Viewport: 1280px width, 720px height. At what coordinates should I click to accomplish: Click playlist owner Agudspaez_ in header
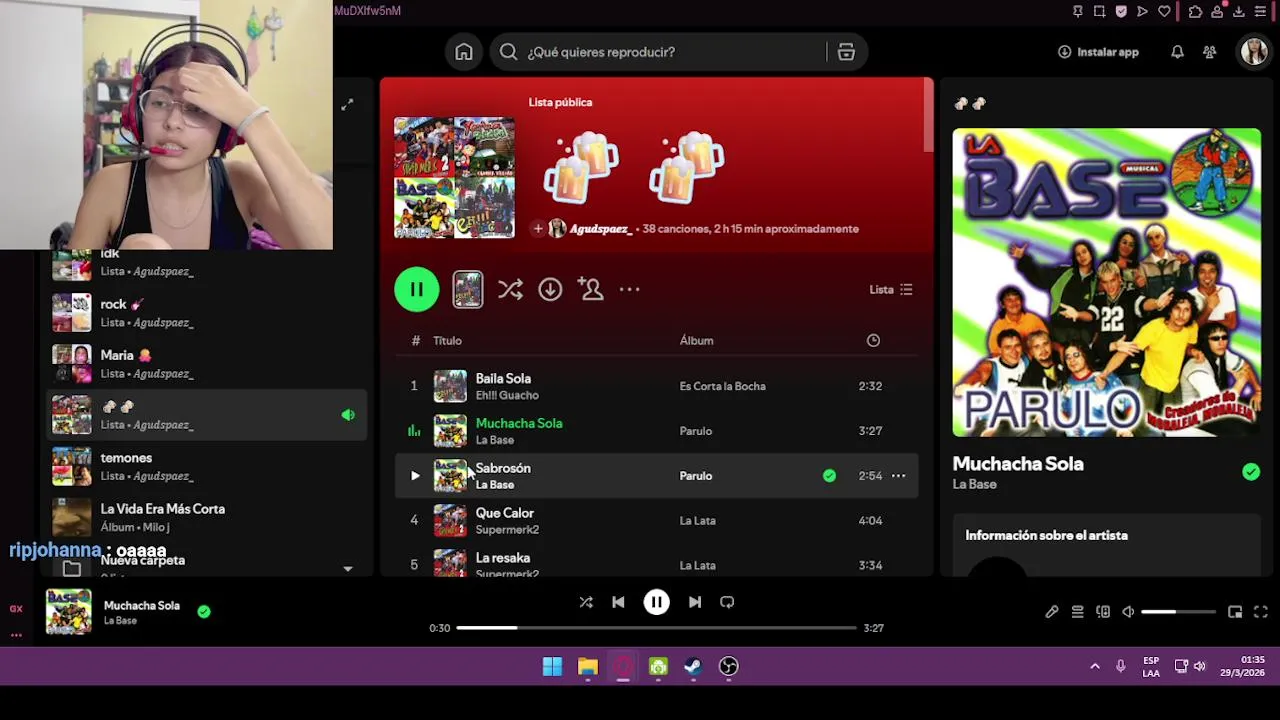pos(600,229)
